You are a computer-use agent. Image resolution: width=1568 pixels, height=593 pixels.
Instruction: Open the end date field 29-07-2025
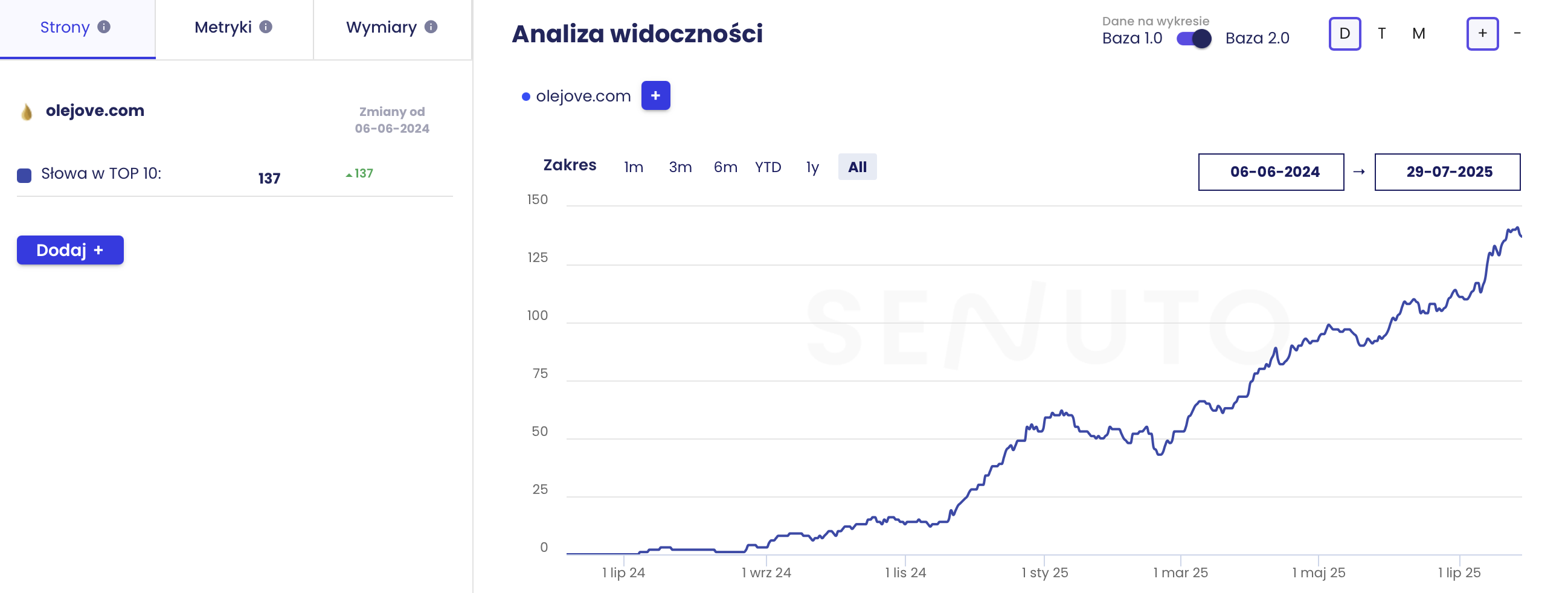pyautogui.click(x=1447, y=171)
